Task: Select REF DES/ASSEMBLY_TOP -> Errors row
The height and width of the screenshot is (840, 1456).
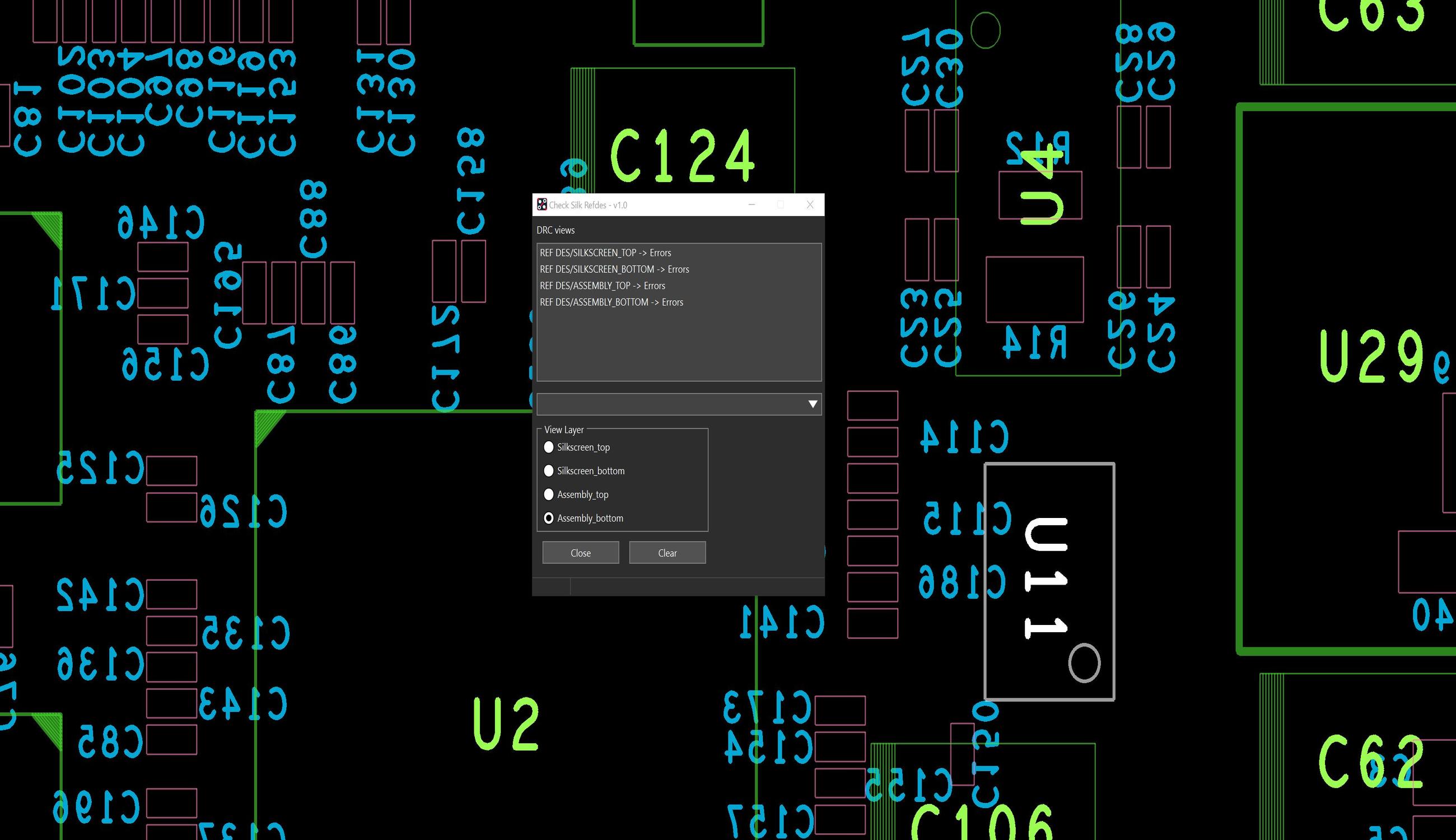Action: coord(679,286)
